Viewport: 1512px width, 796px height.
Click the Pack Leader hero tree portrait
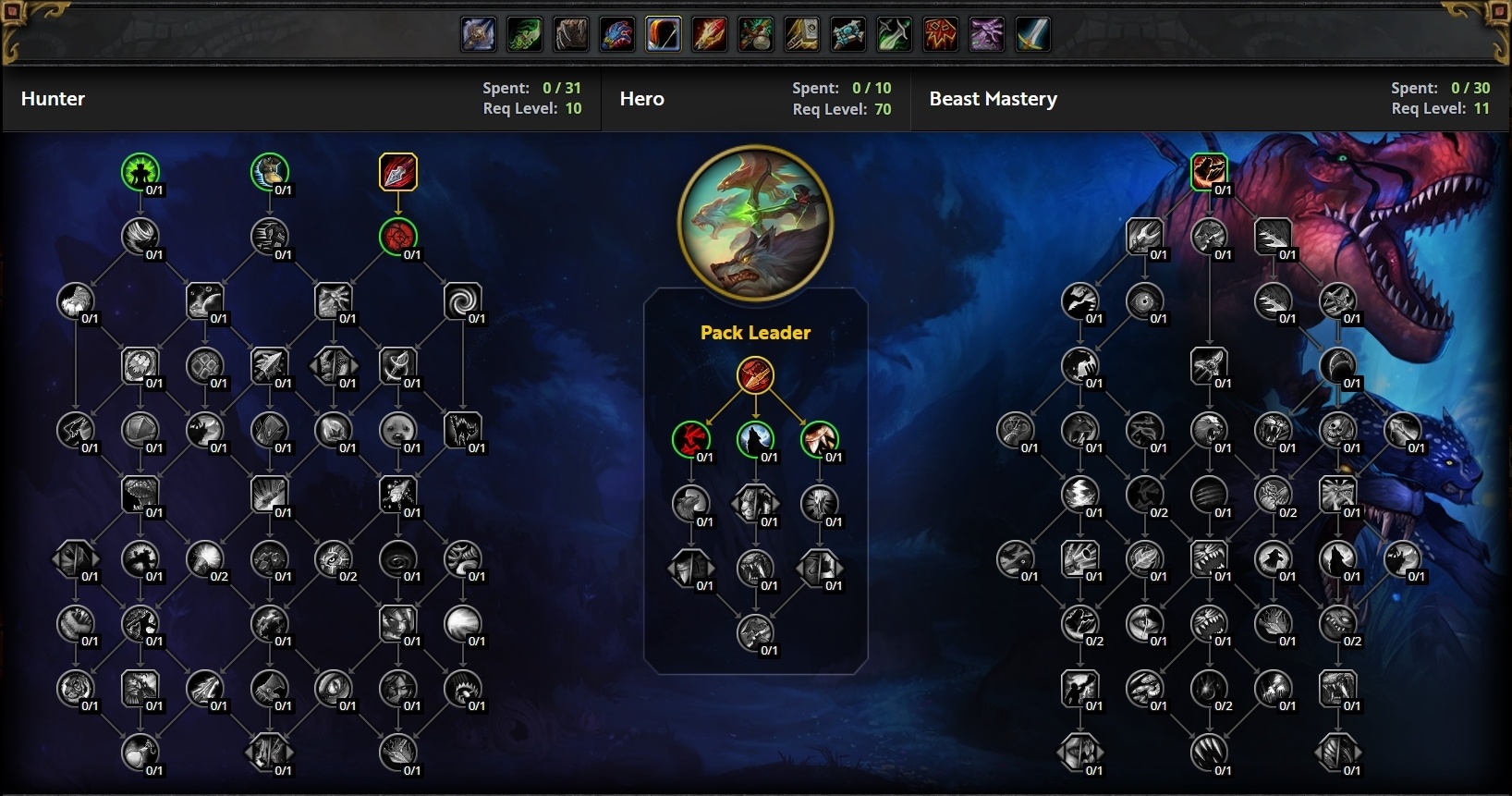pos(755,223)
